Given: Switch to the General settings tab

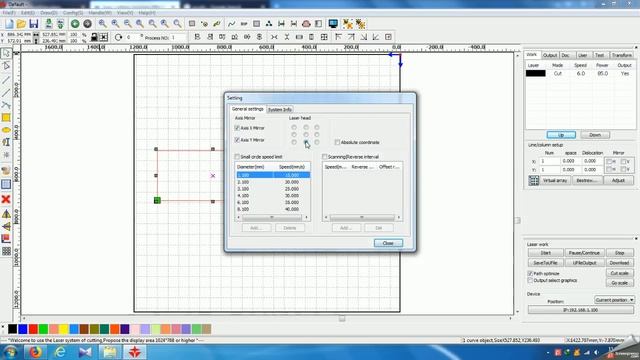Looking at the screenshot, I should click(x=247, y=109).
